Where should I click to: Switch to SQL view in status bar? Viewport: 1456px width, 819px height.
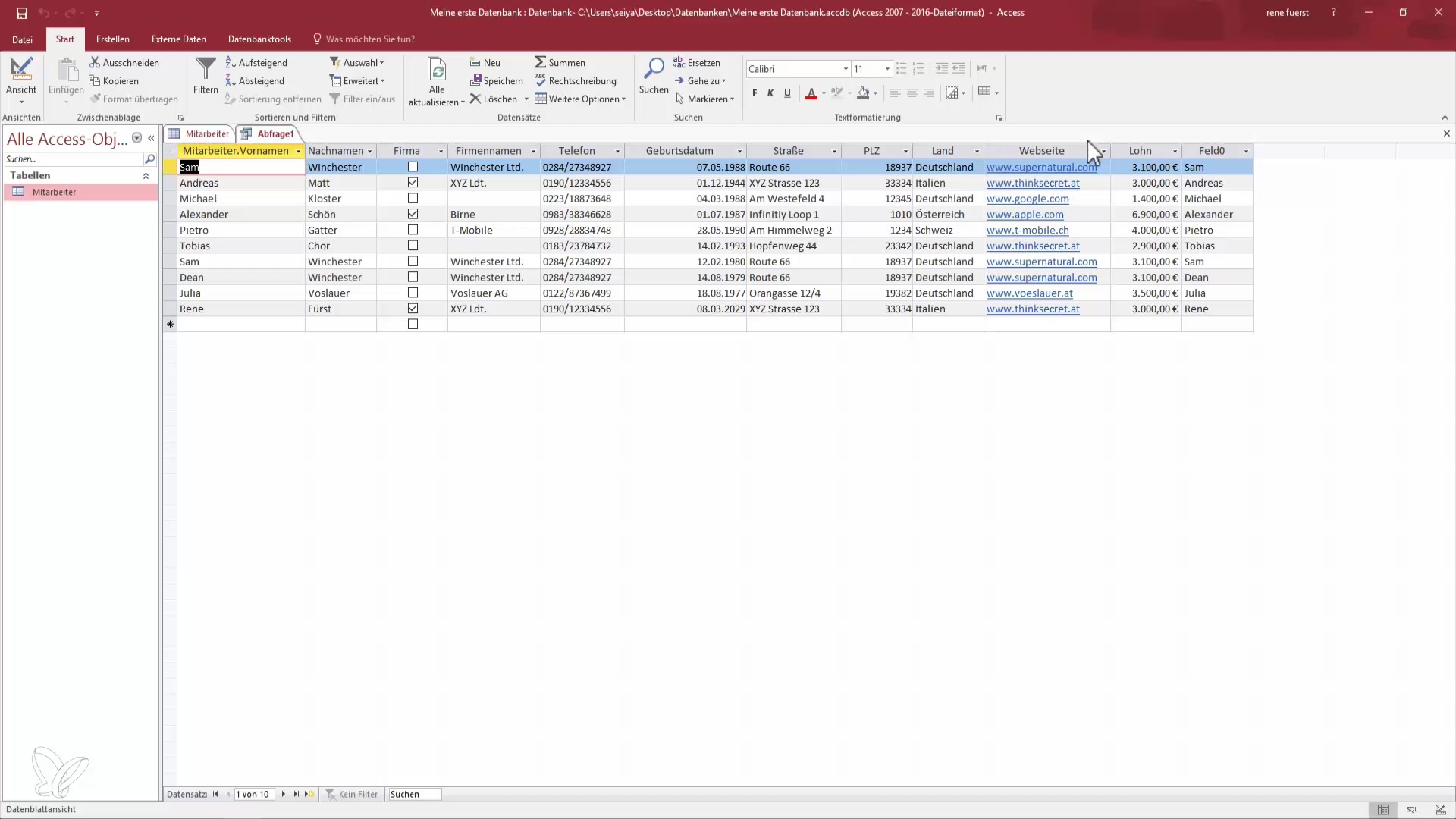coord(1412,809)
